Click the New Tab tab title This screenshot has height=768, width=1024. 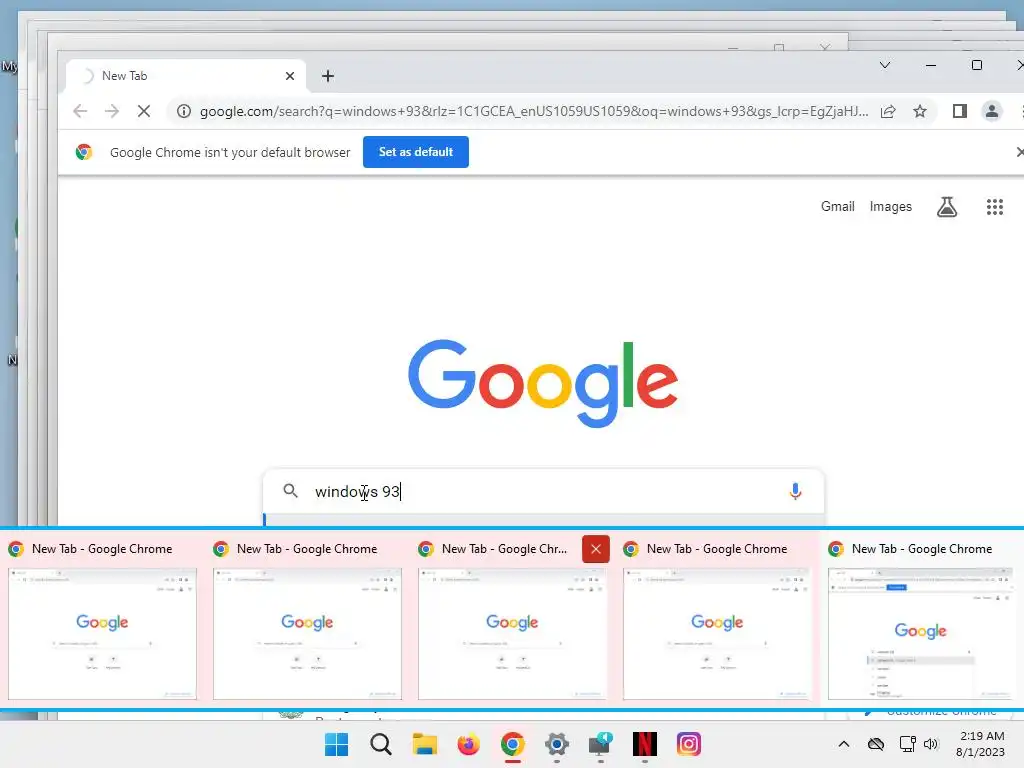(x=125, y=76)
